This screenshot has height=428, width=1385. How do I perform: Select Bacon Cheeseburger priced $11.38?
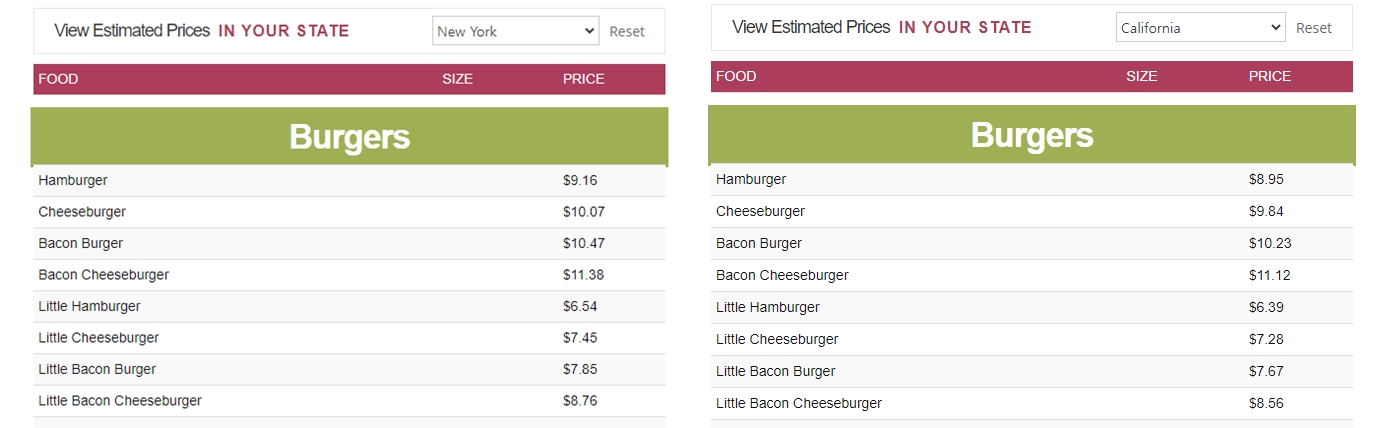tap(104, 275)
